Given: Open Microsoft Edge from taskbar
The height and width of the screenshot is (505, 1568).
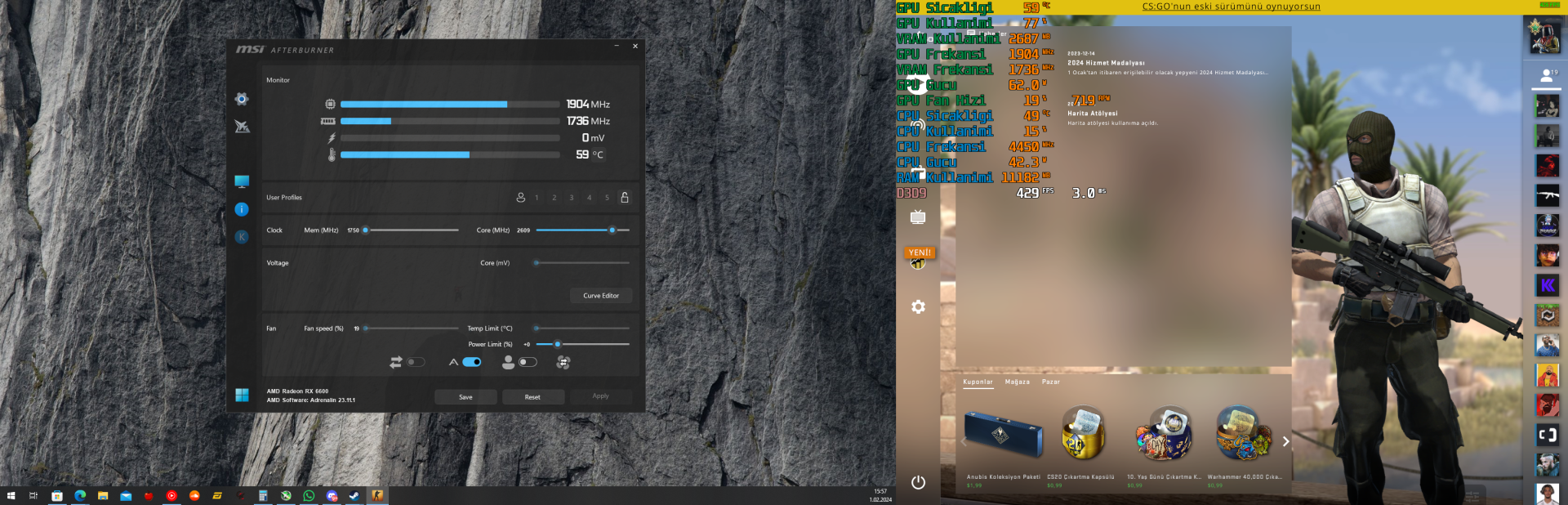Looking at the screenshot, I should pyautogui.click(x=80, y=496).
